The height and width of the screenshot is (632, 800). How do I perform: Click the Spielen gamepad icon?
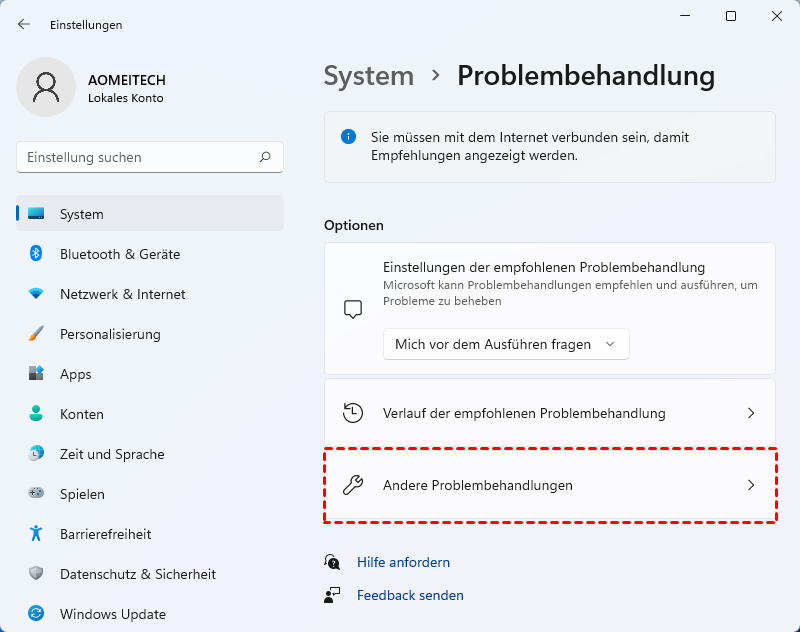(x=36, y=494)
